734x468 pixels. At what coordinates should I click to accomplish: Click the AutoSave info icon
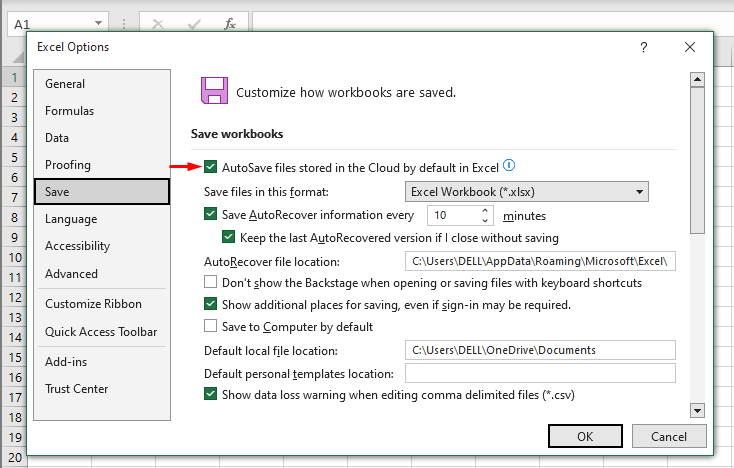[509, 165]
